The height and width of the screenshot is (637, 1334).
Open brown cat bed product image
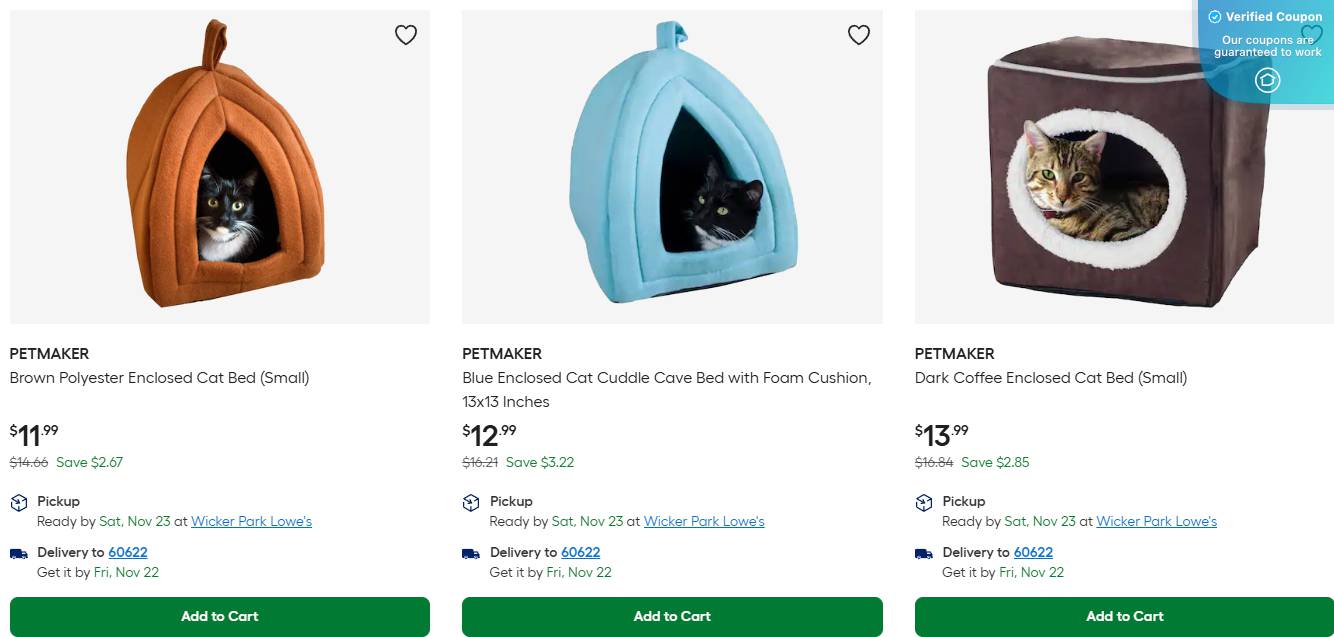[220, 166]
